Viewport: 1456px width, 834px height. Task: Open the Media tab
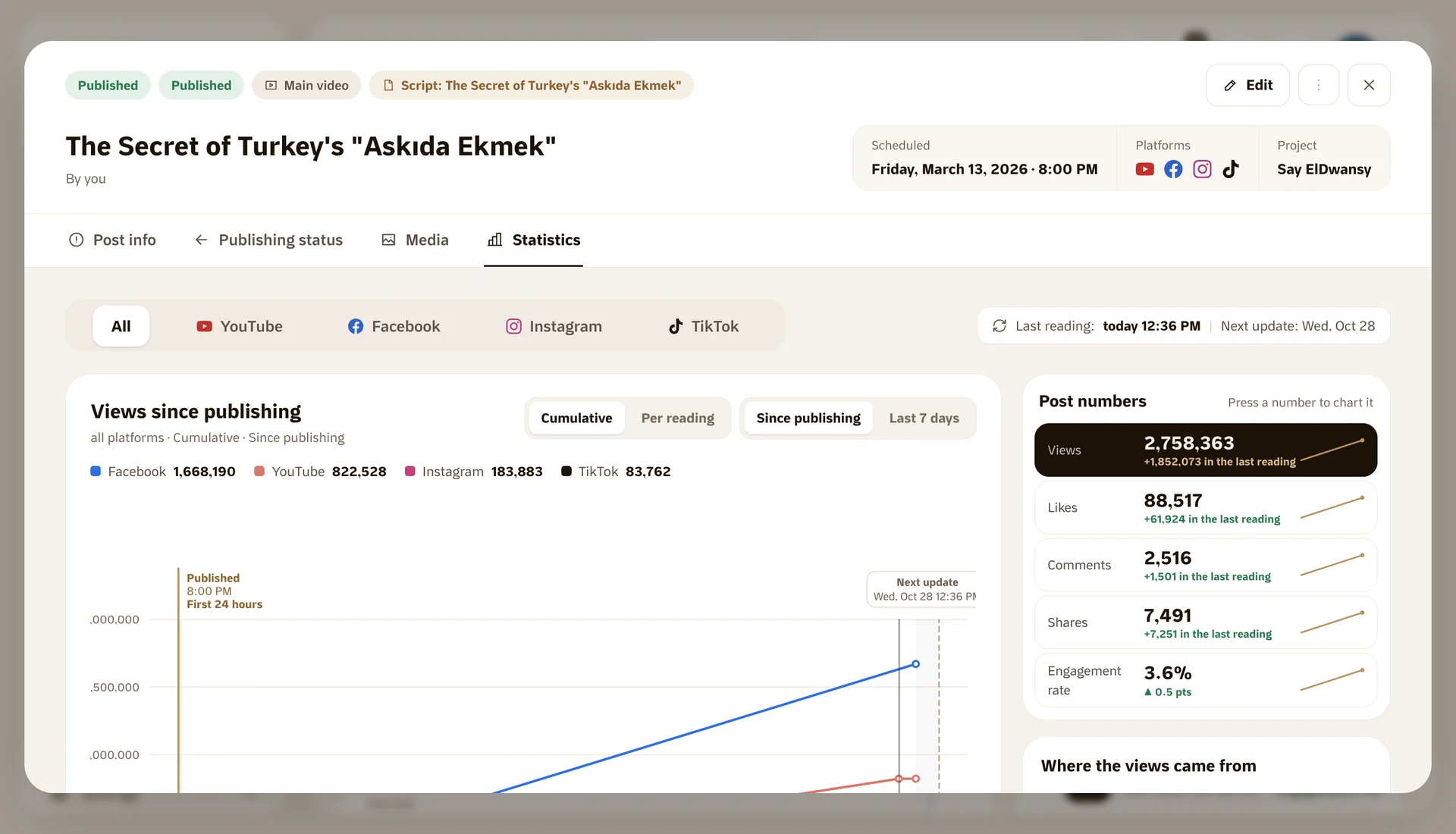(x=415, y=240)
